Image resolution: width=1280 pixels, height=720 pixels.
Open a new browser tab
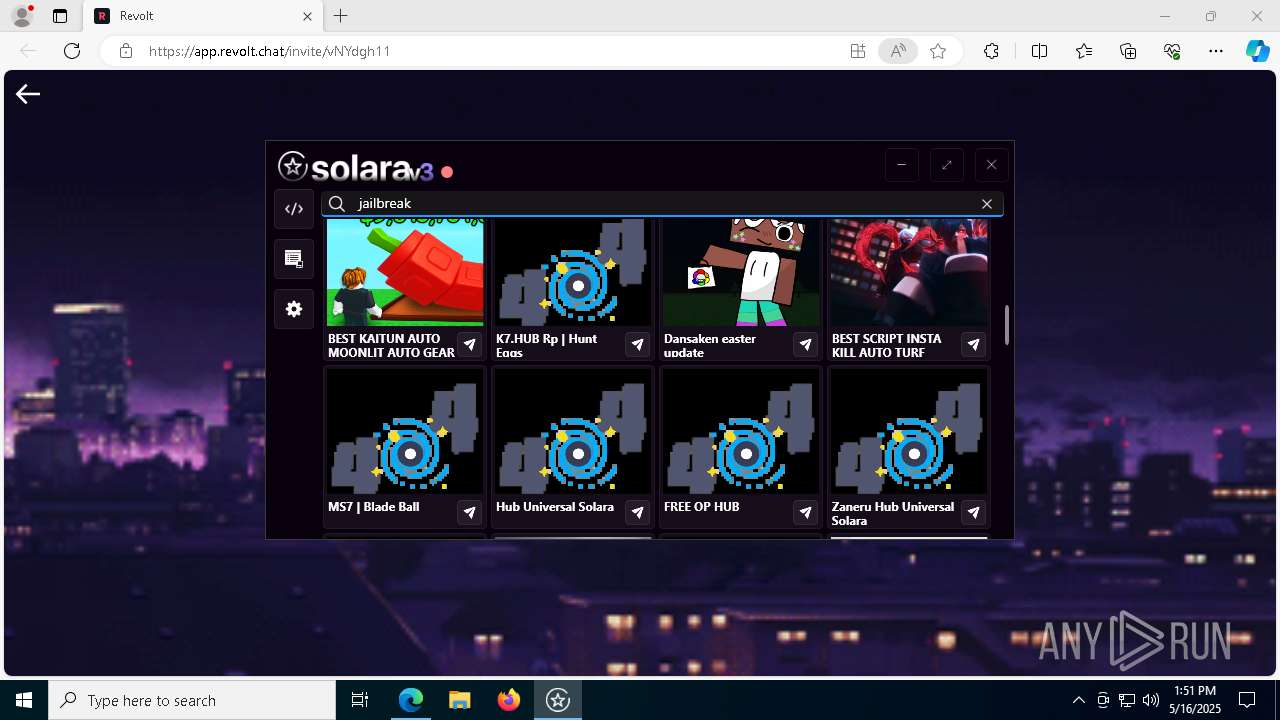[341, 16]
